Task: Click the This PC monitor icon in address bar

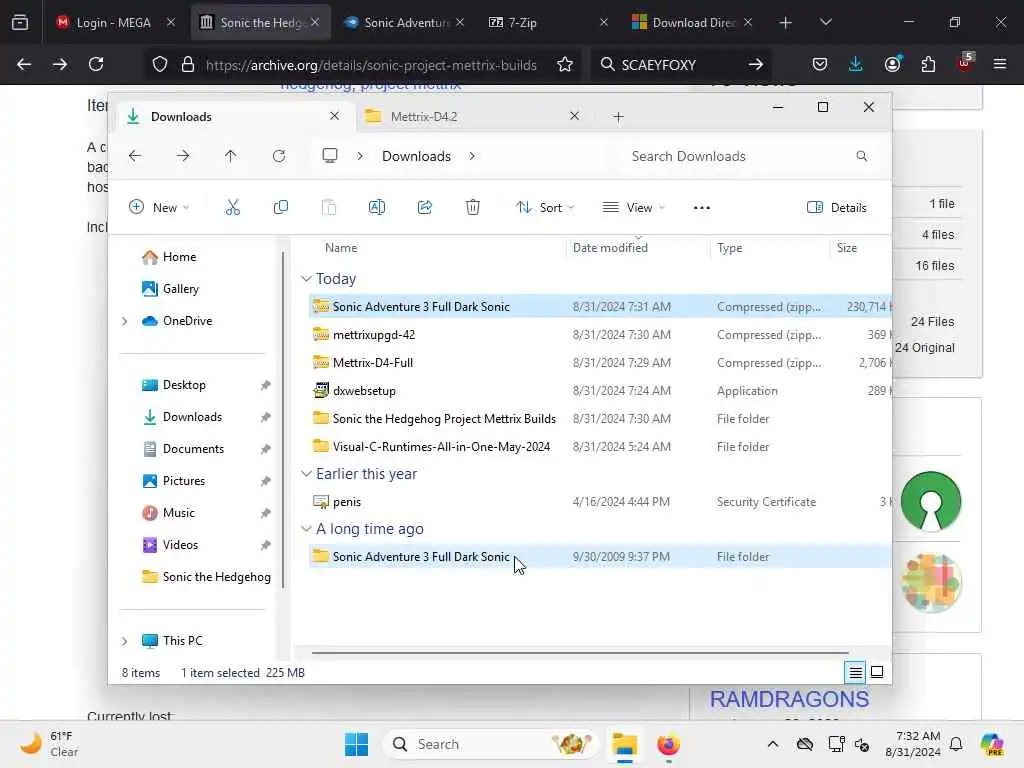Action: coord(330,155)
